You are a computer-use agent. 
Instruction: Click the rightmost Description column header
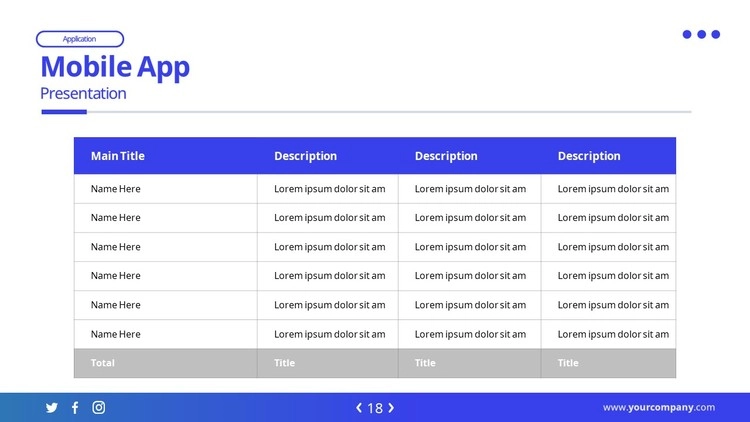(x=589, y=156)
